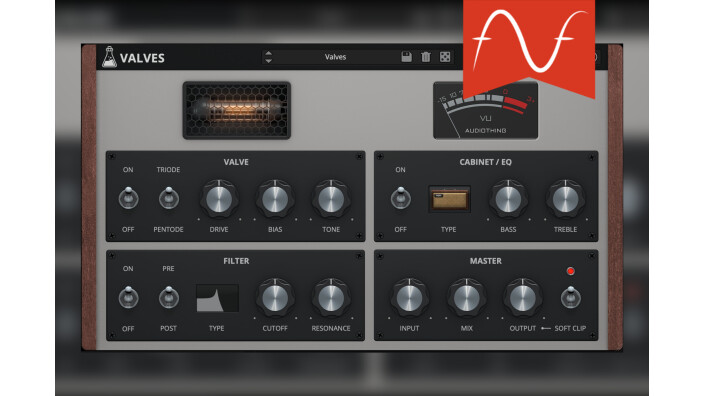This screenshot has height=396, width=704.
Task: Click the Mix knob
Action: [x=466, y=298]
